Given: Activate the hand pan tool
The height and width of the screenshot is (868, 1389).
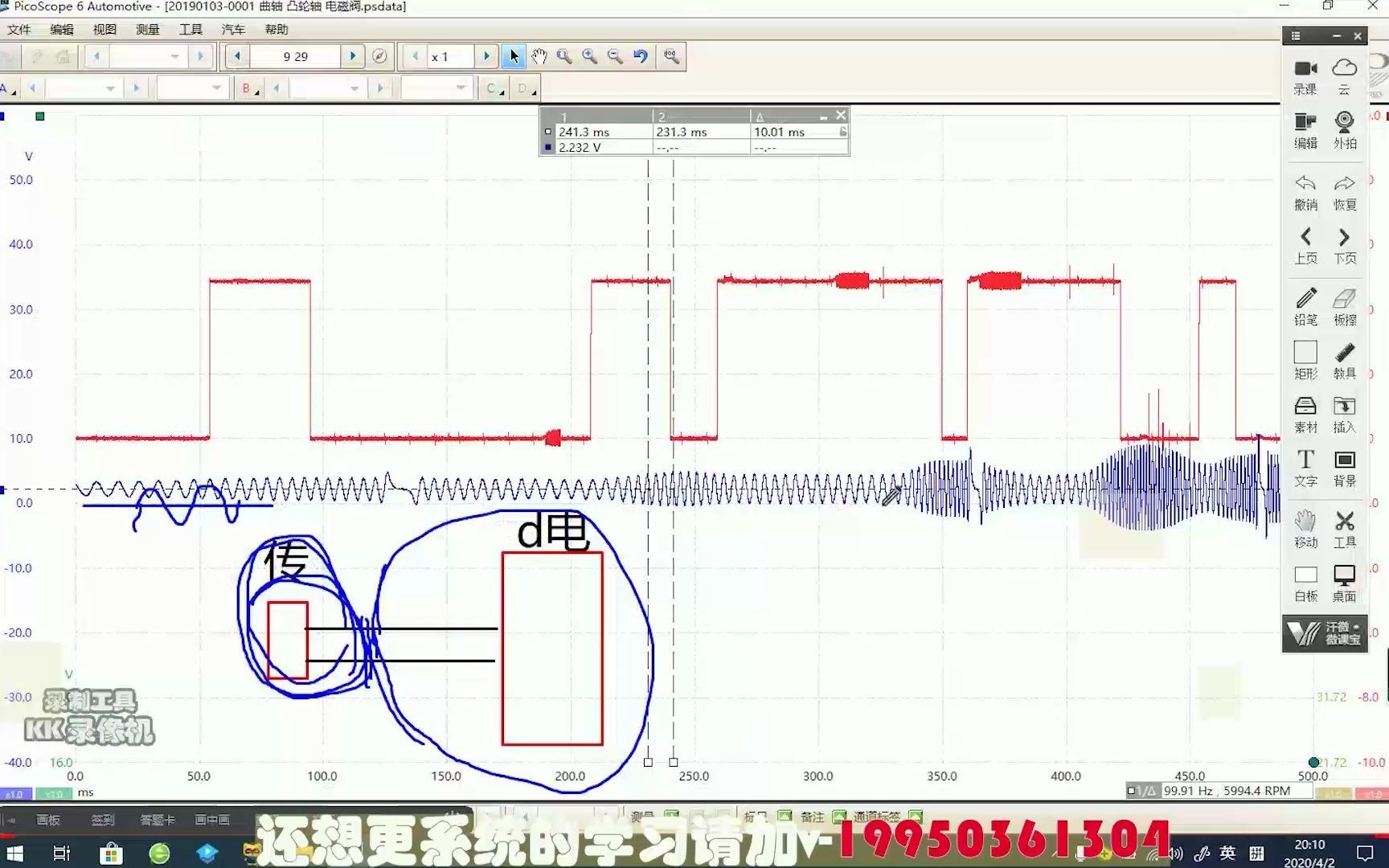Looking at the screenshot, I should [x=539, y=56].
